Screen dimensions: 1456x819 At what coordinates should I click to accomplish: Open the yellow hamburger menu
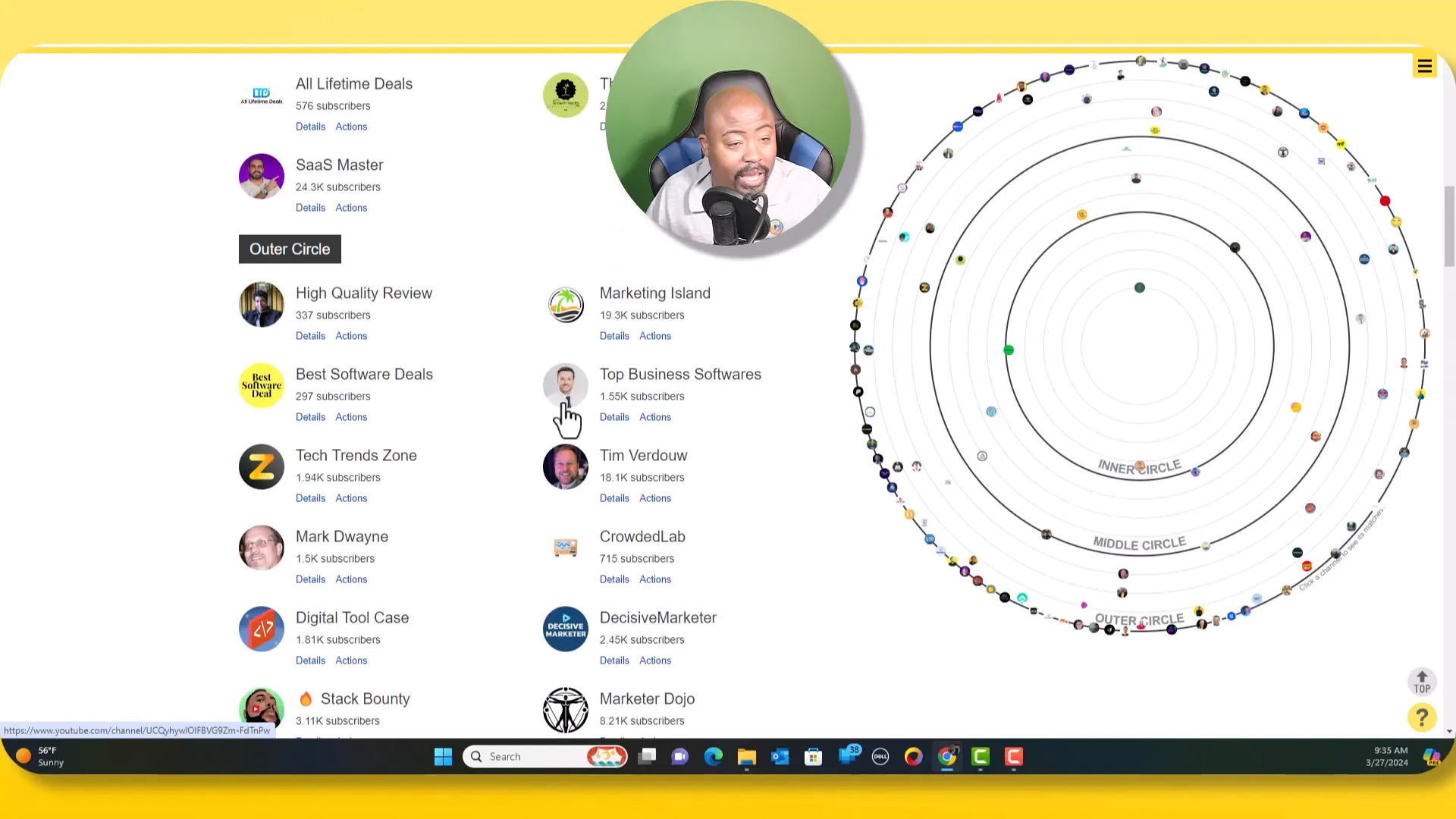tap(1424, 66)
